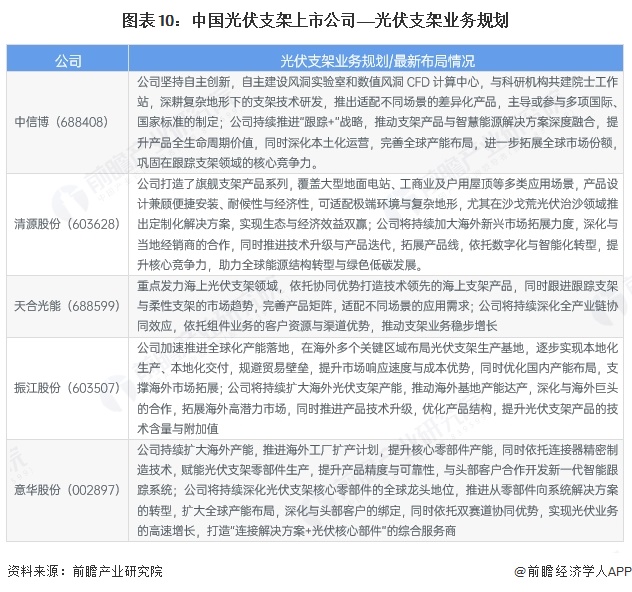
Task: Click the chart title '图表10：中国光伏支架上市公司—光伏支架业务规划'
Action: pos(315,21)
